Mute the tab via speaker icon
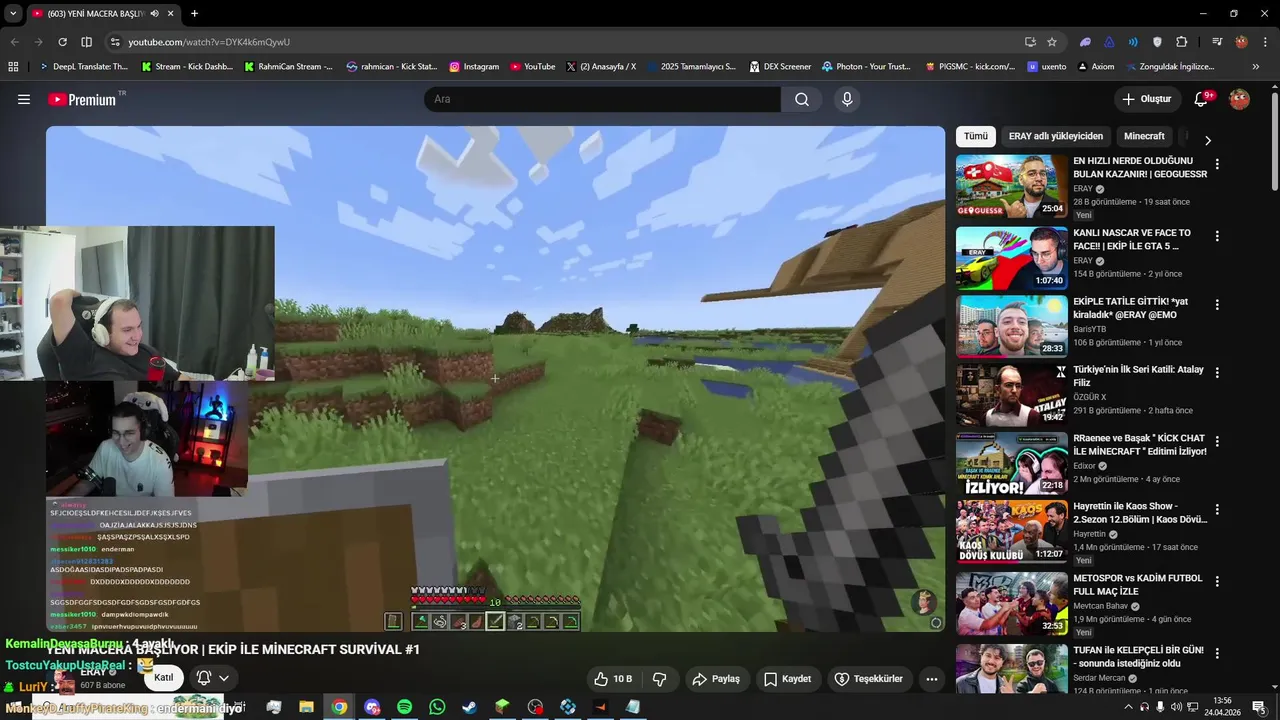This screenshot has width=1280, height=720. pyautogui.click(x=154, y=14)
